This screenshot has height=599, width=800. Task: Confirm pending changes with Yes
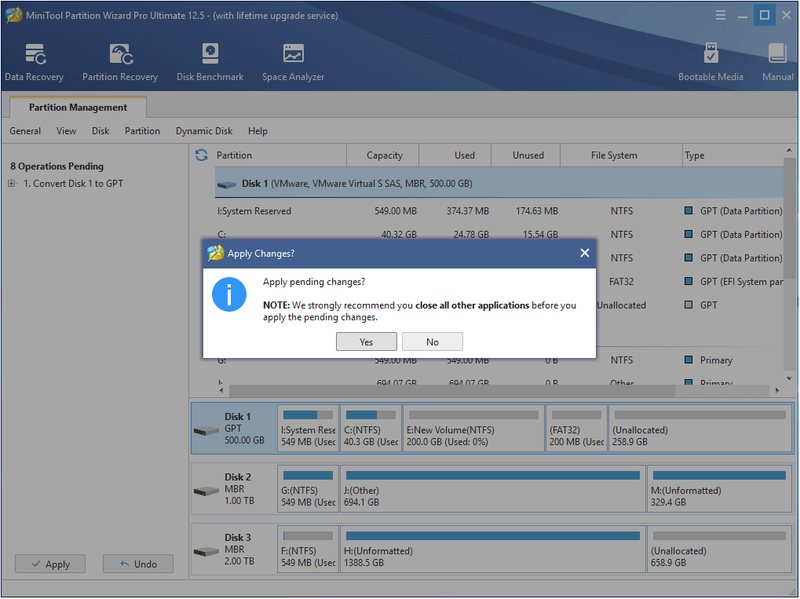coord(366,342)
